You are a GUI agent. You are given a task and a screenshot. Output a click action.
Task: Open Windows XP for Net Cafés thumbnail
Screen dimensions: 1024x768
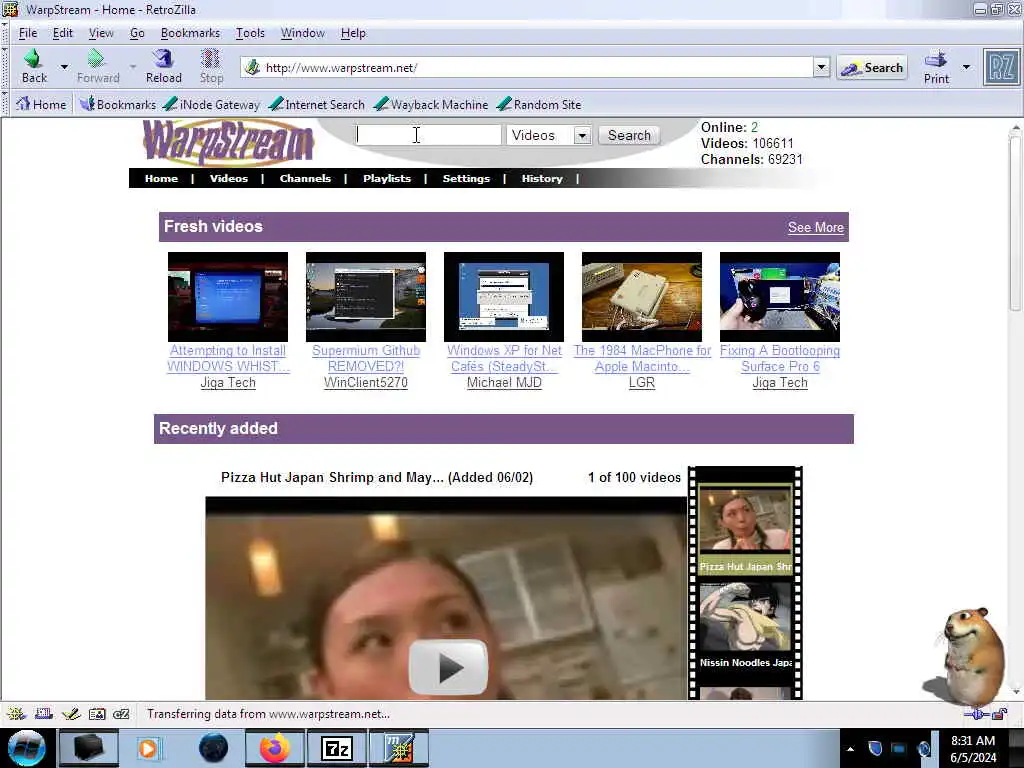[504, 296]
